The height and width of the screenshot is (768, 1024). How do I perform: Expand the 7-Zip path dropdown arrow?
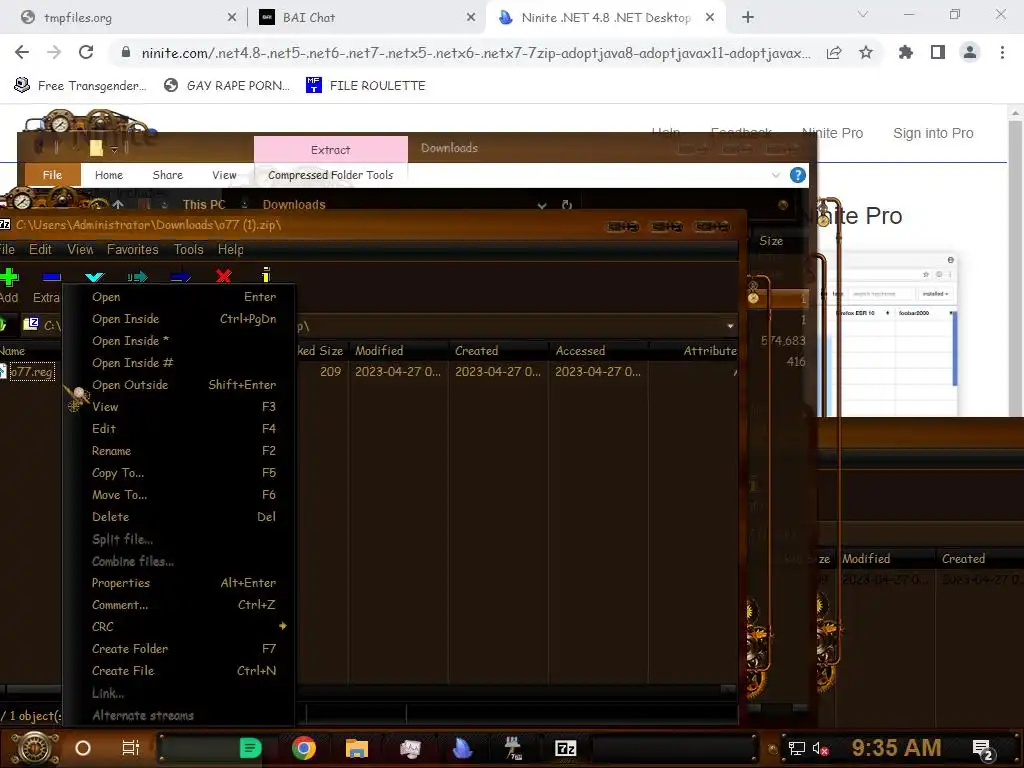tap(729, 325)
